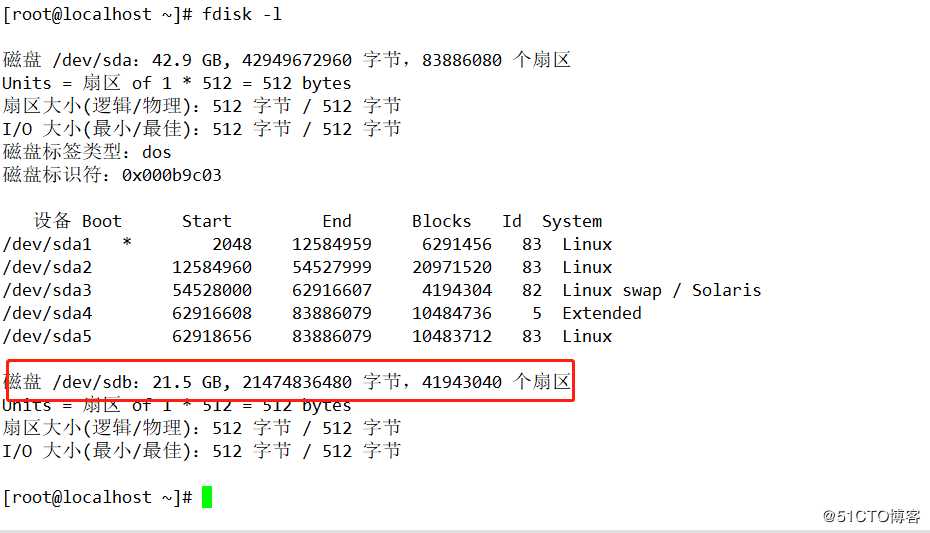Click End value 83886079 in sda4 row

(x=332, y=313)
